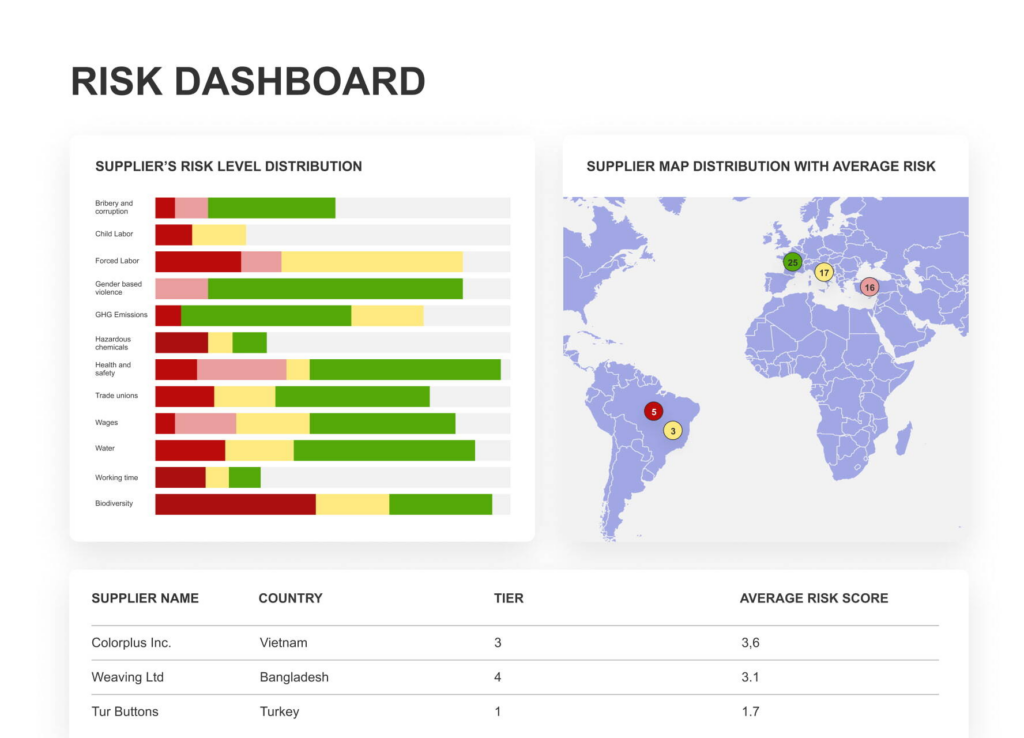Select the TIER column header

click(508, 598)
